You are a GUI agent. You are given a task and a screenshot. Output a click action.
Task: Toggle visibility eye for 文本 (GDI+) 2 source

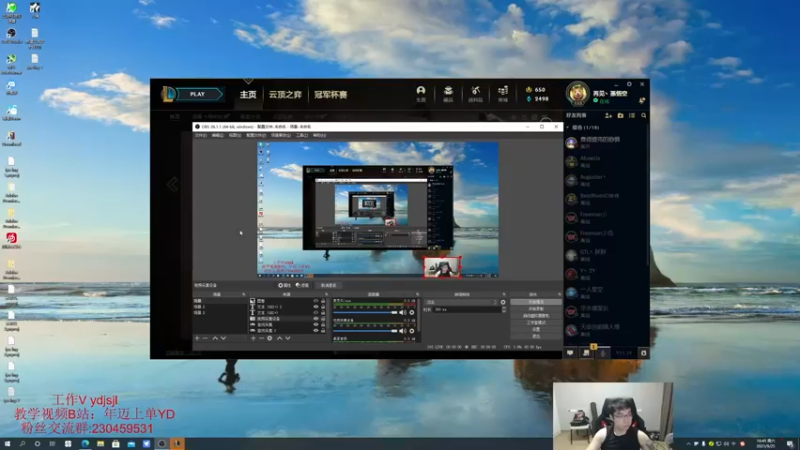[x=316, y=307]
